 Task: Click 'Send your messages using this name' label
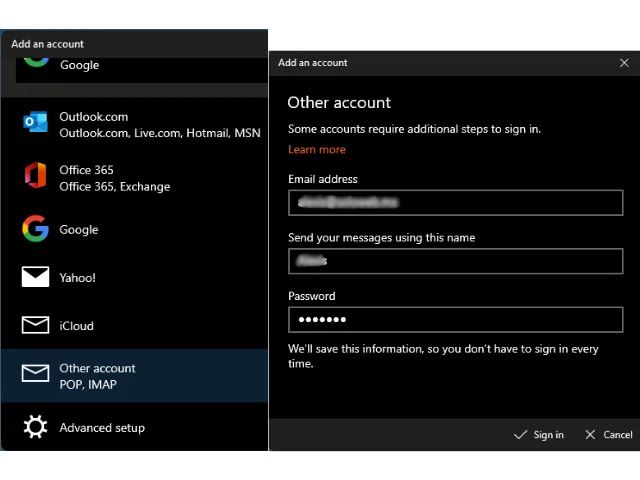click(x=382, y=238)
